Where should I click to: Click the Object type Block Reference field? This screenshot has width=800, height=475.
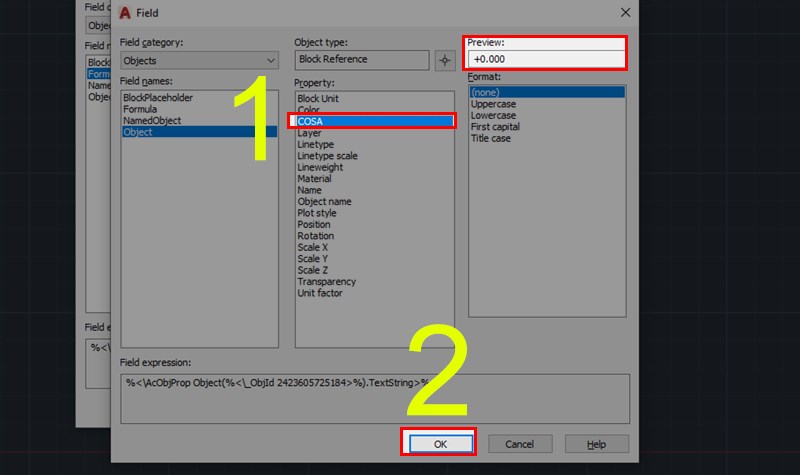click(362, 59)
